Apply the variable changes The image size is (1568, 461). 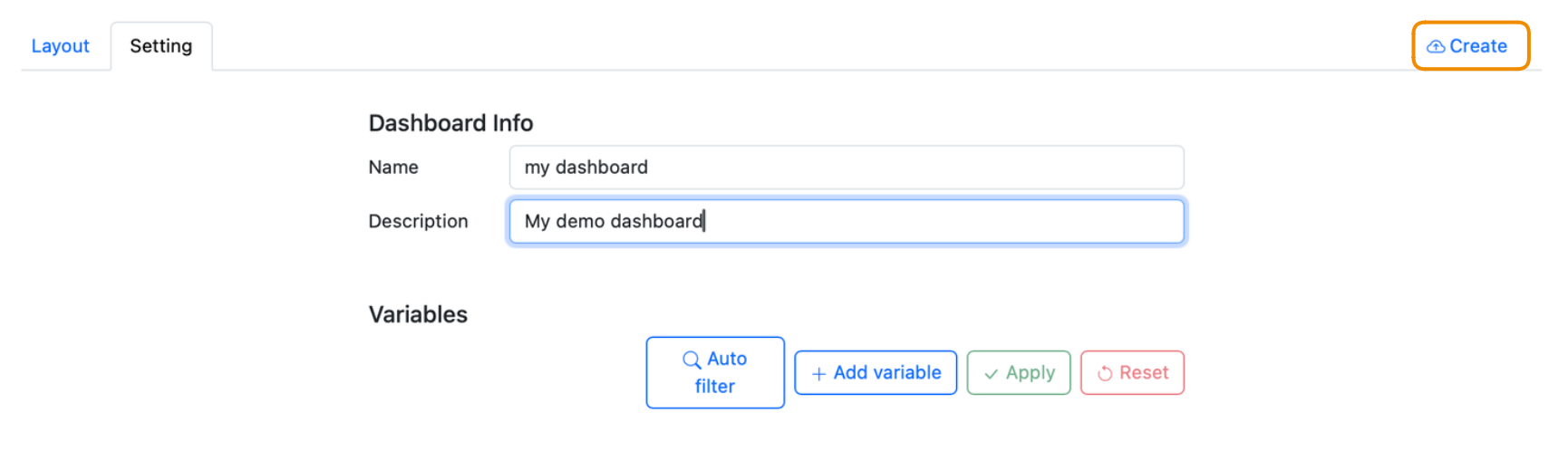1019,372
